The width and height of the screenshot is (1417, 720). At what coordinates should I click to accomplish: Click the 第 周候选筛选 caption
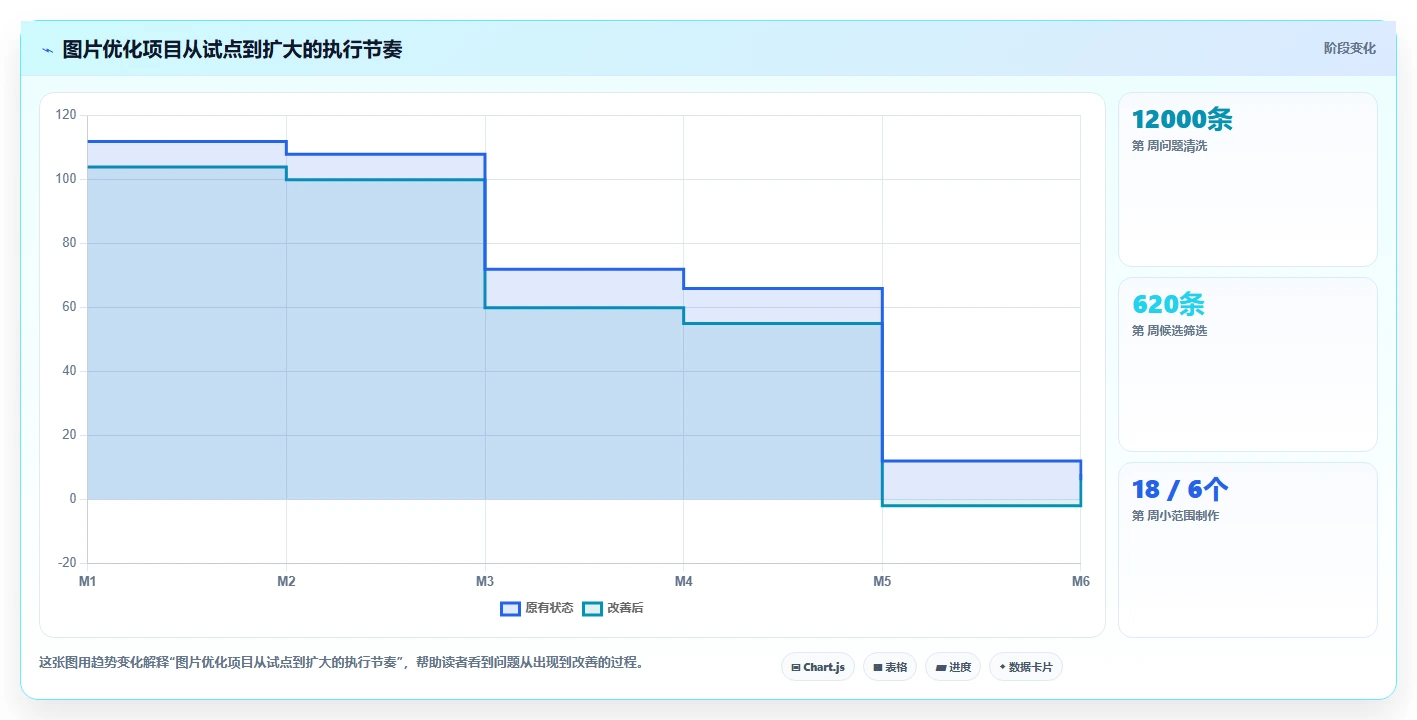pyautogui.click(x=1170, y=331)
